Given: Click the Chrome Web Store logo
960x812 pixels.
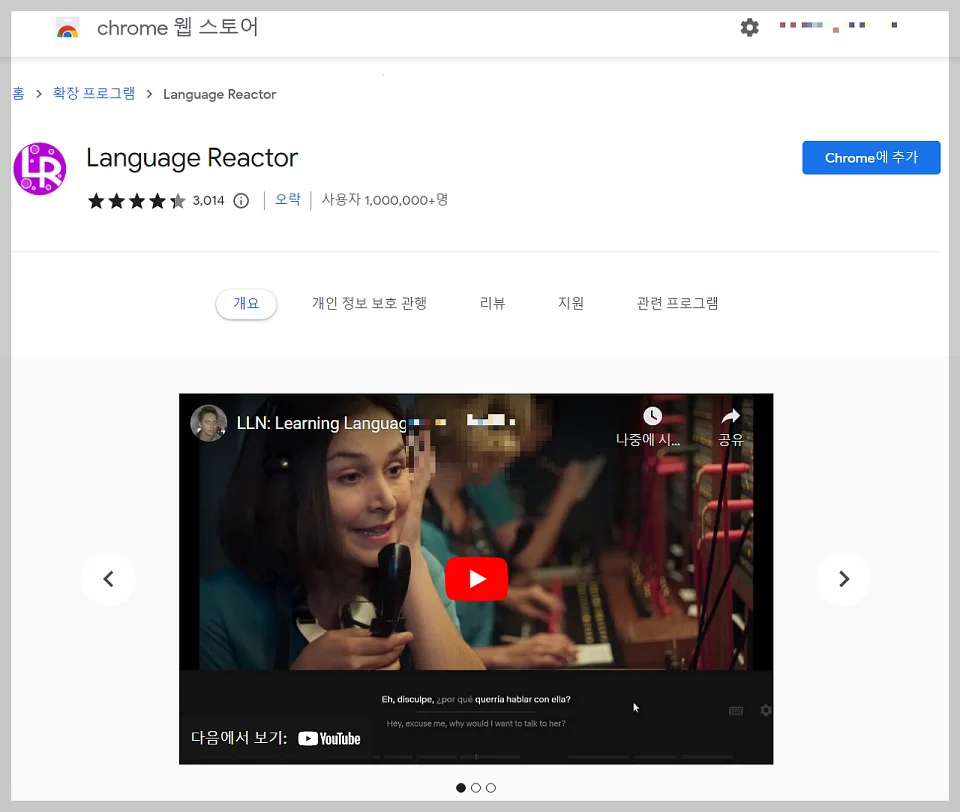Looking at the screenshot, I should pyautogui.click(x=66, y=27).
